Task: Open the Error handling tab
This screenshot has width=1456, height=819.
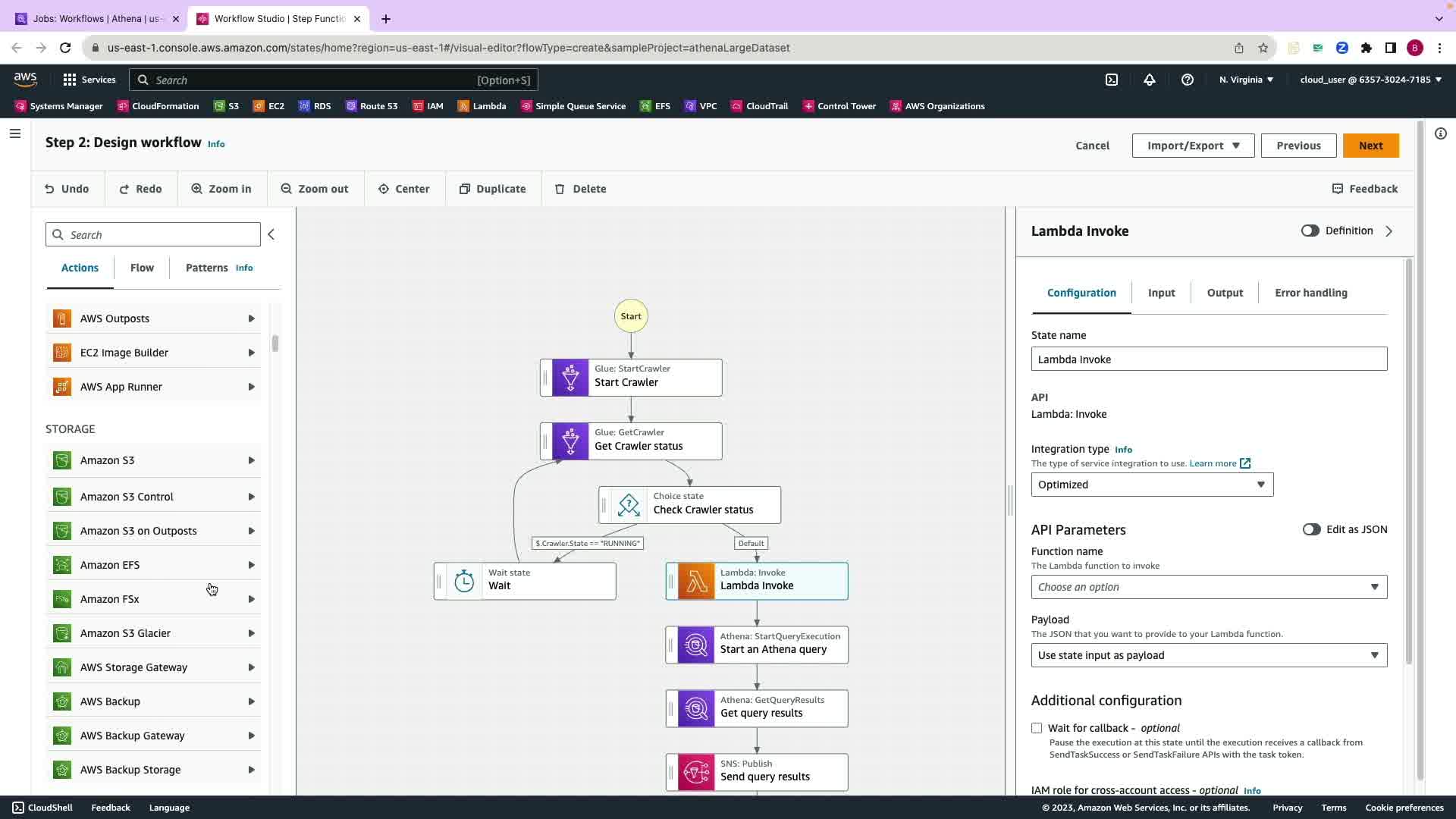Action: pos(1310,293)
